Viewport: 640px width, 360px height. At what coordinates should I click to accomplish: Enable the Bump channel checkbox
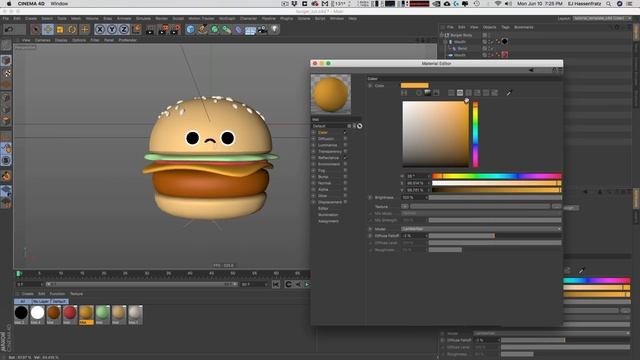point(345,177)
